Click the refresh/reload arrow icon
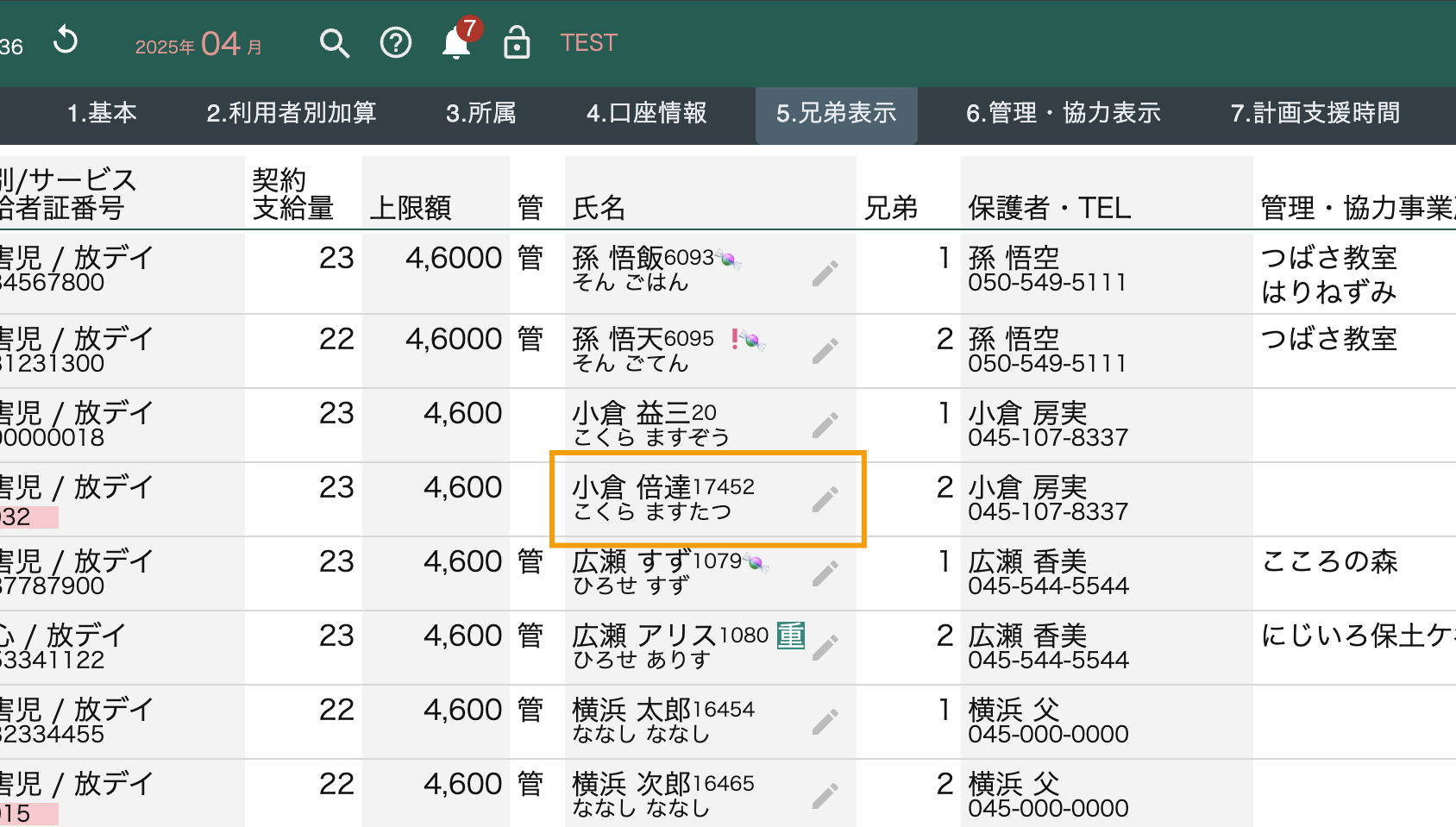The height and width of the screenshot is (827, 1456). point(66,41)
